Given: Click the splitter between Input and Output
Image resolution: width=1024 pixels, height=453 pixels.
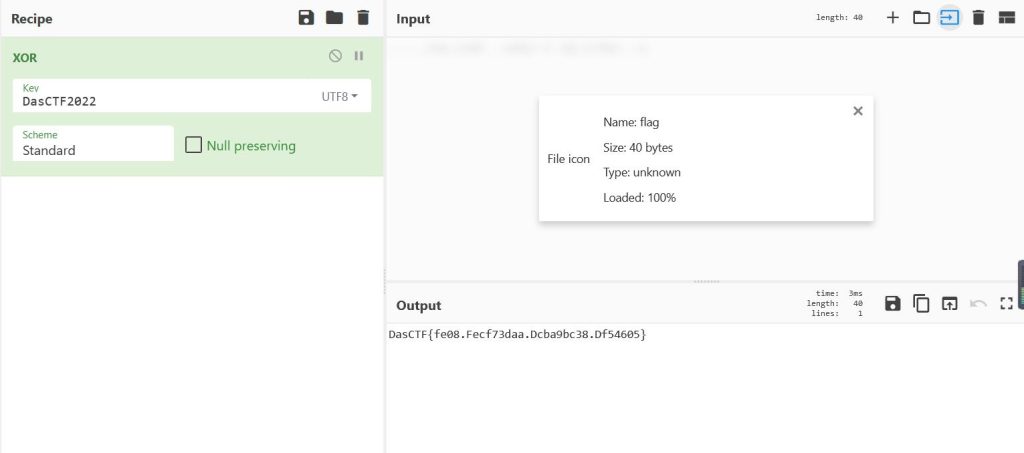Looking at the screenshot, I should 705,281.
